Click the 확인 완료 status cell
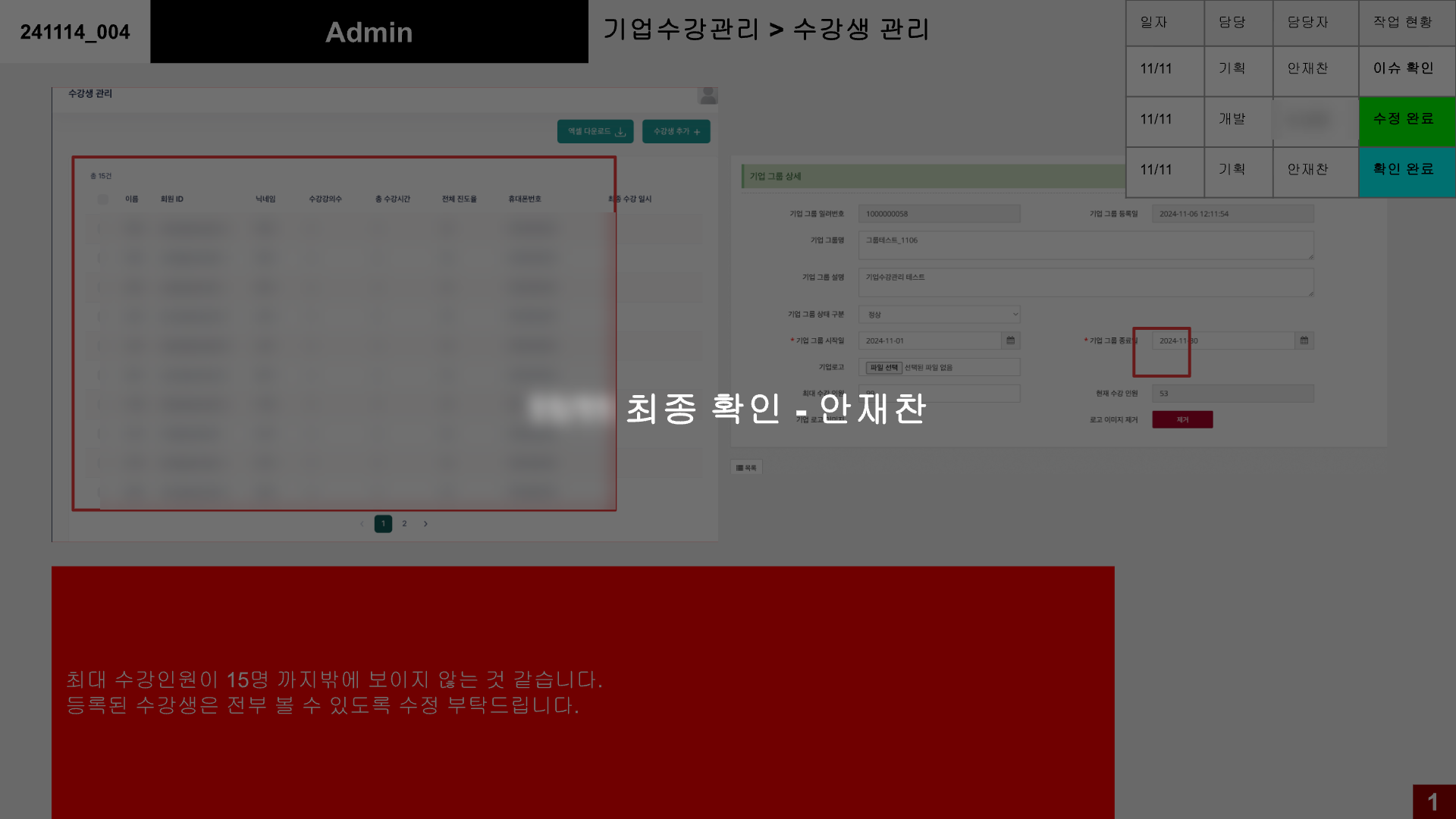1456x819 pixels. [1407, 172]
